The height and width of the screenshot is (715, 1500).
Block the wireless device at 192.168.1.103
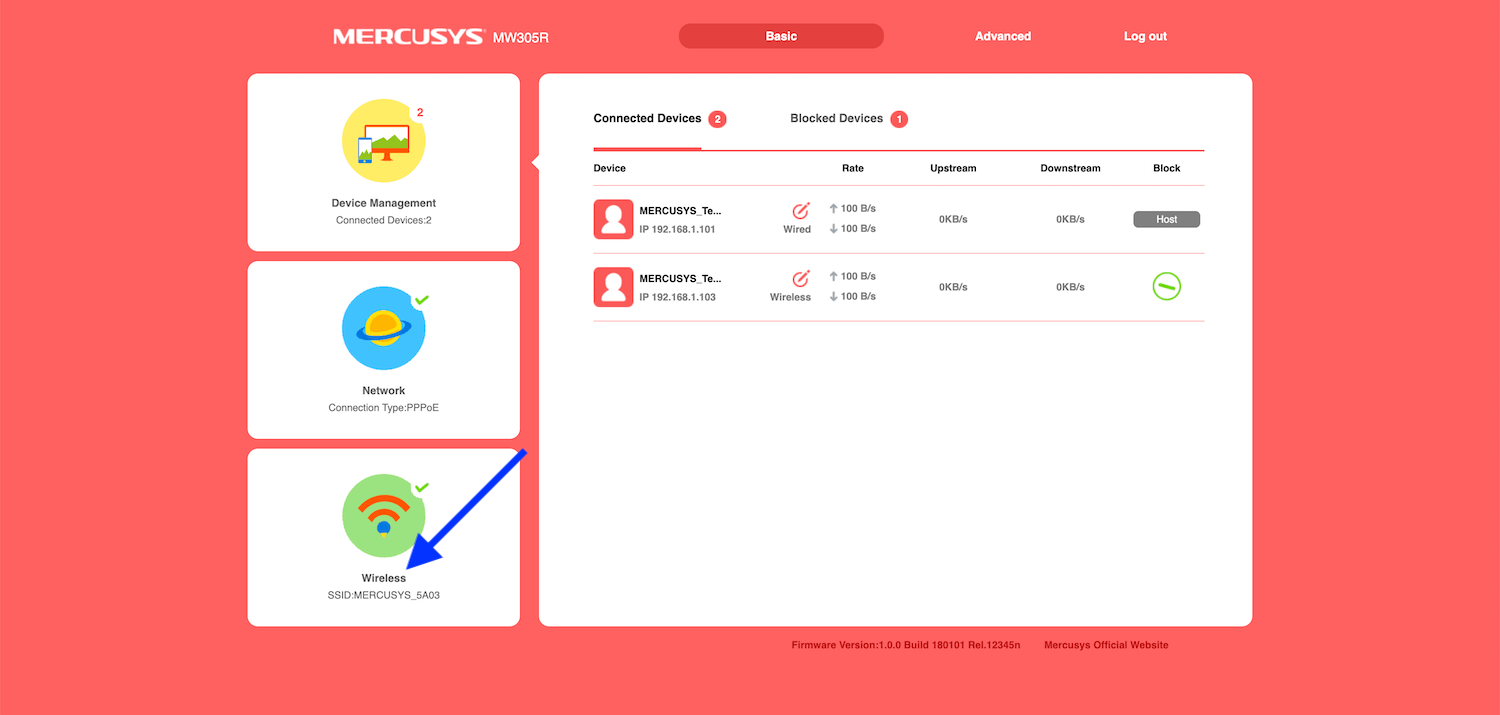click(x=1166, y=287)
